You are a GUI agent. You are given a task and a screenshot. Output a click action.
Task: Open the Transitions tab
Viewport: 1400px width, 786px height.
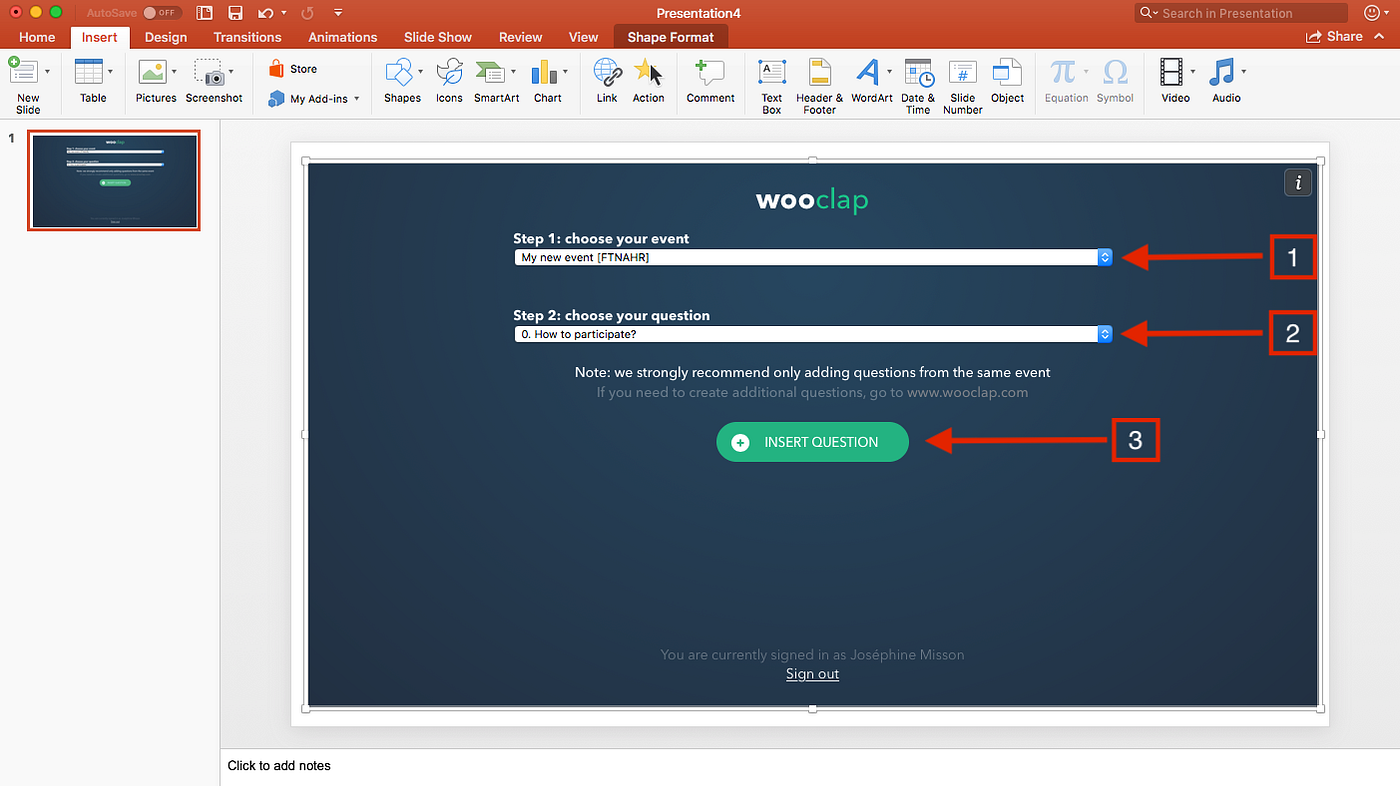(x=247, y=37)
